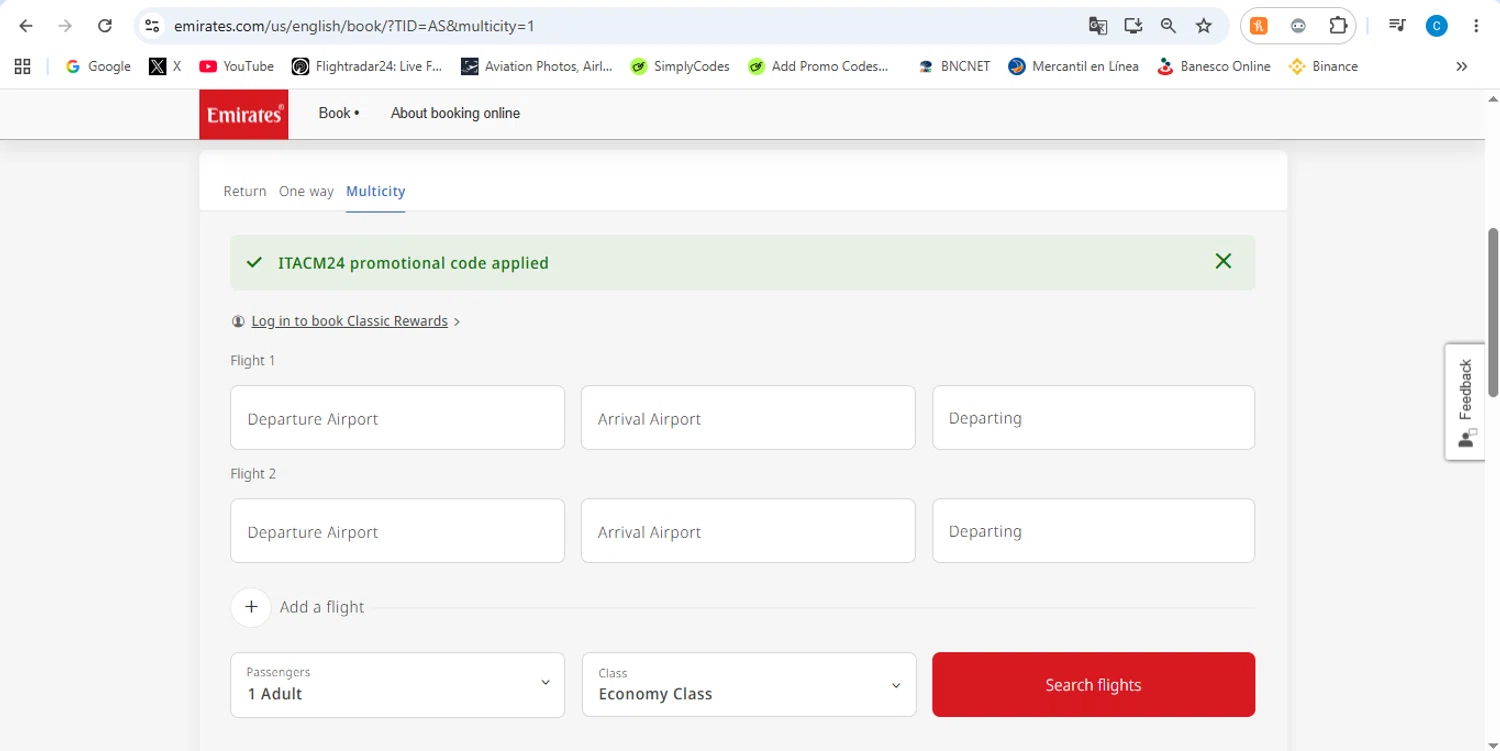Image resolution: width=1500 pixels, height=751 pixels.
Task: Dismiss the ITACM24 promo code banner
Action: [1223, 261]
